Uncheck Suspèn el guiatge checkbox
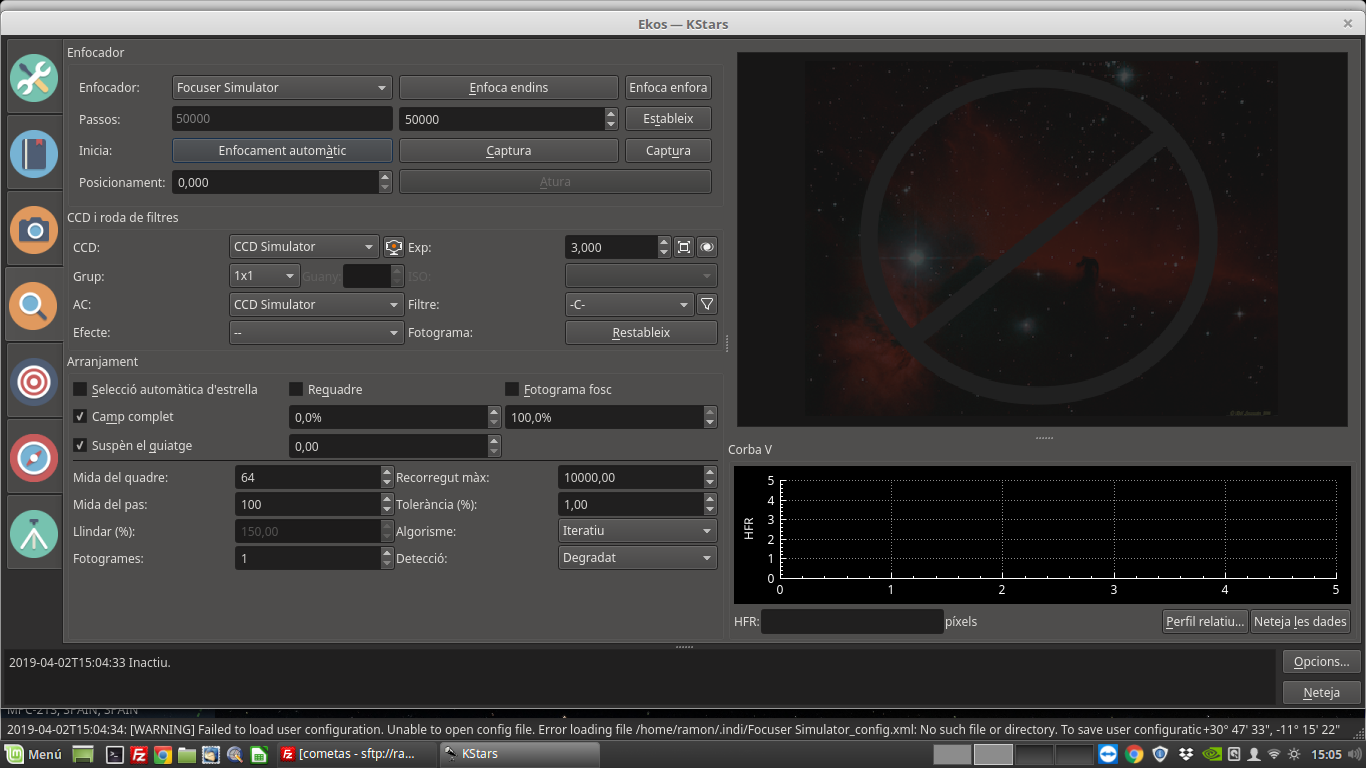 click(80, 445)
